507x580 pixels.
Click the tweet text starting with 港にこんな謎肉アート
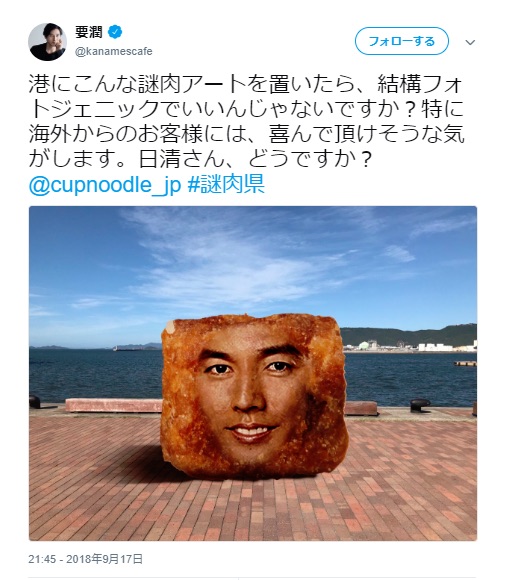(x=246, y=121)
